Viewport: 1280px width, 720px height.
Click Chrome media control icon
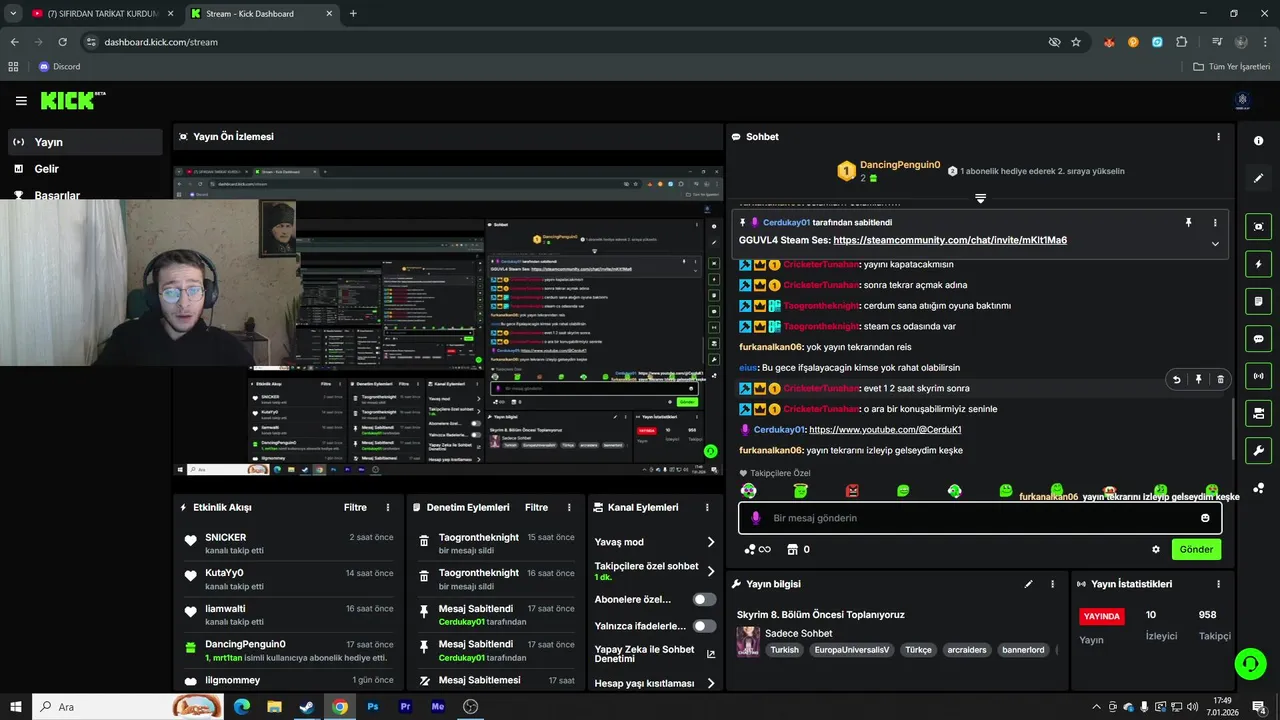click(1216, 42)
